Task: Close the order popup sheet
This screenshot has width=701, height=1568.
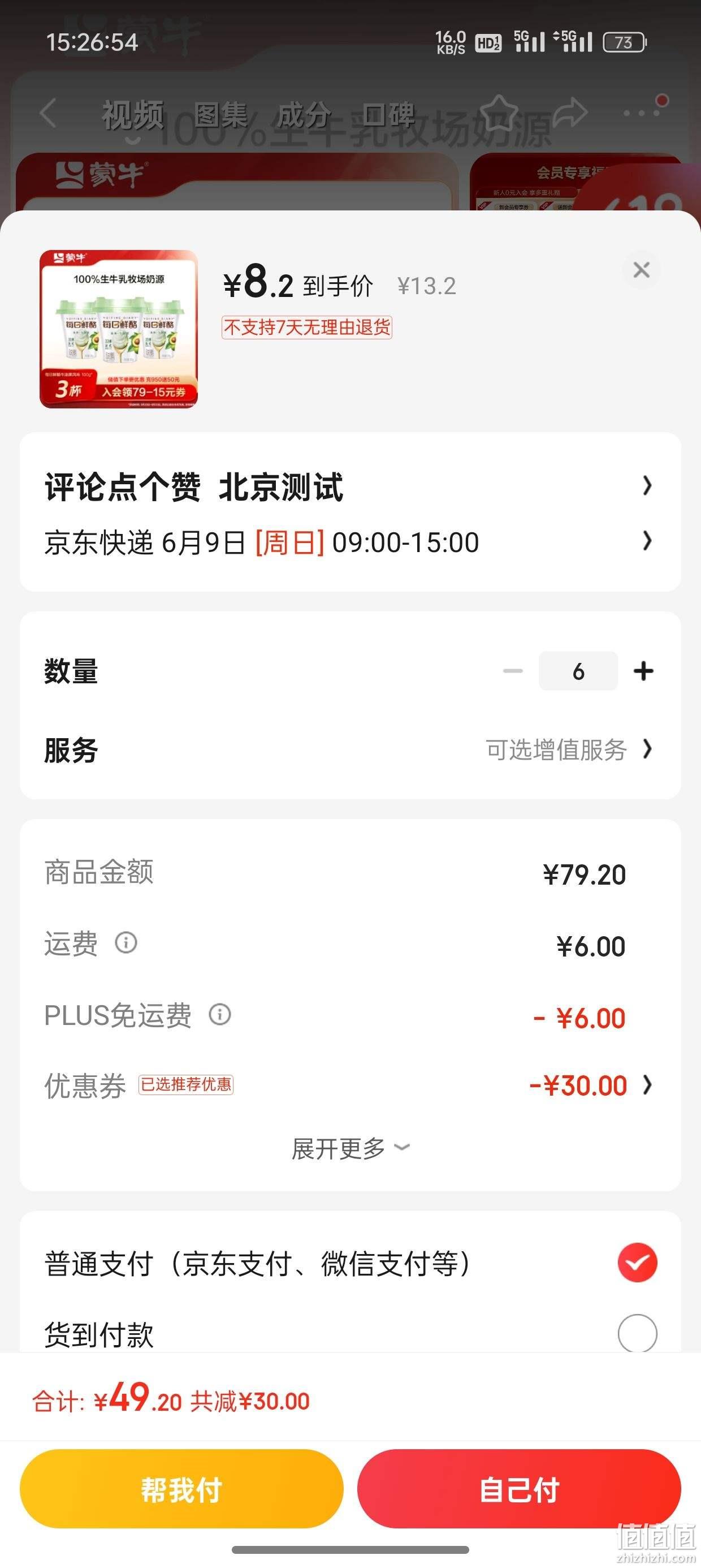Action: (x=642, y=270)
